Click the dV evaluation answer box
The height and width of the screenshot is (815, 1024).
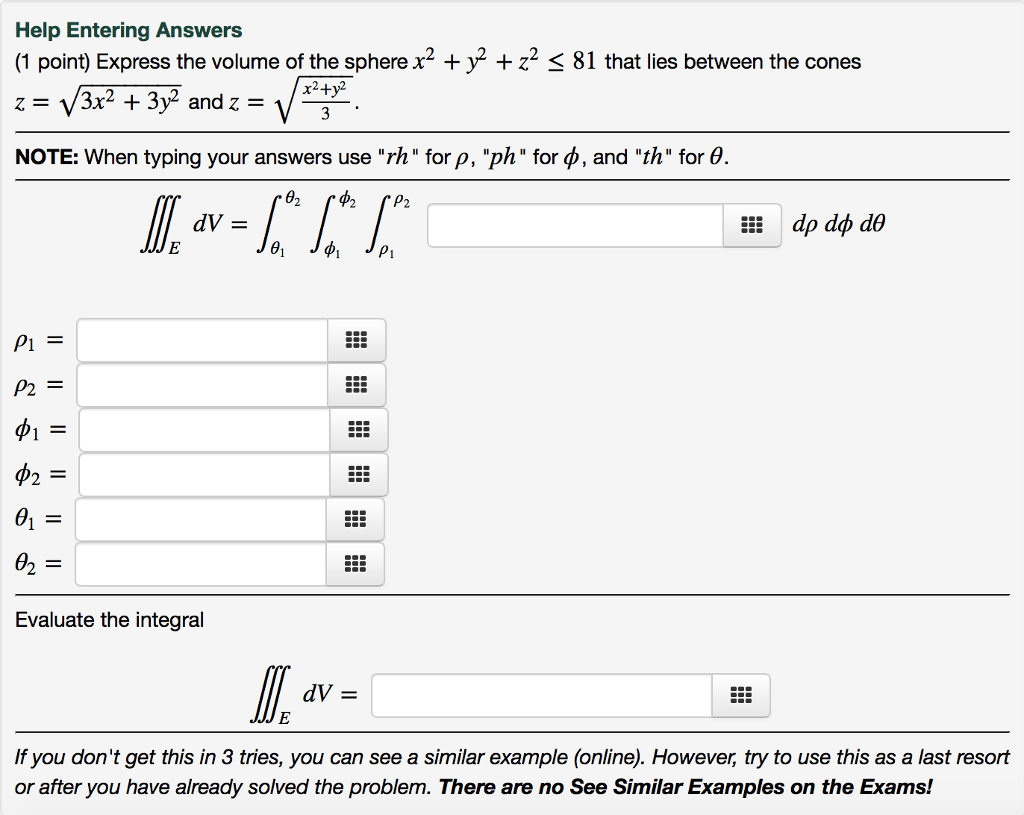(540, 695)
